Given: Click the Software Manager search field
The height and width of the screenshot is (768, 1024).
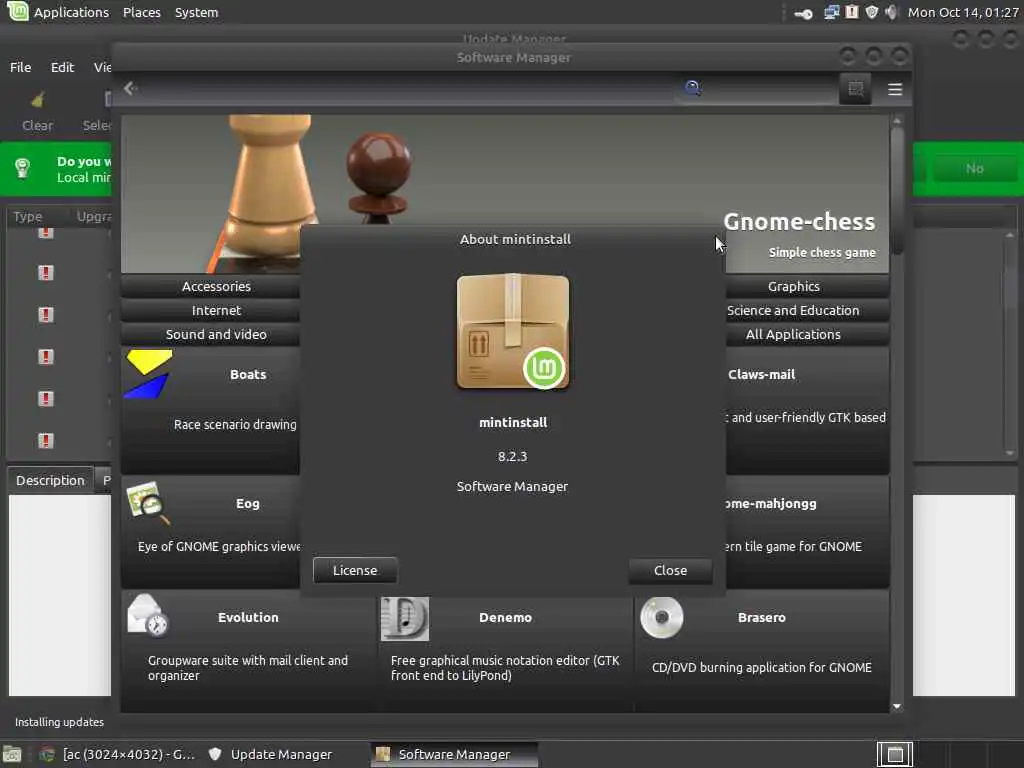Looking at the screenshot, I should tap(758, 88).
